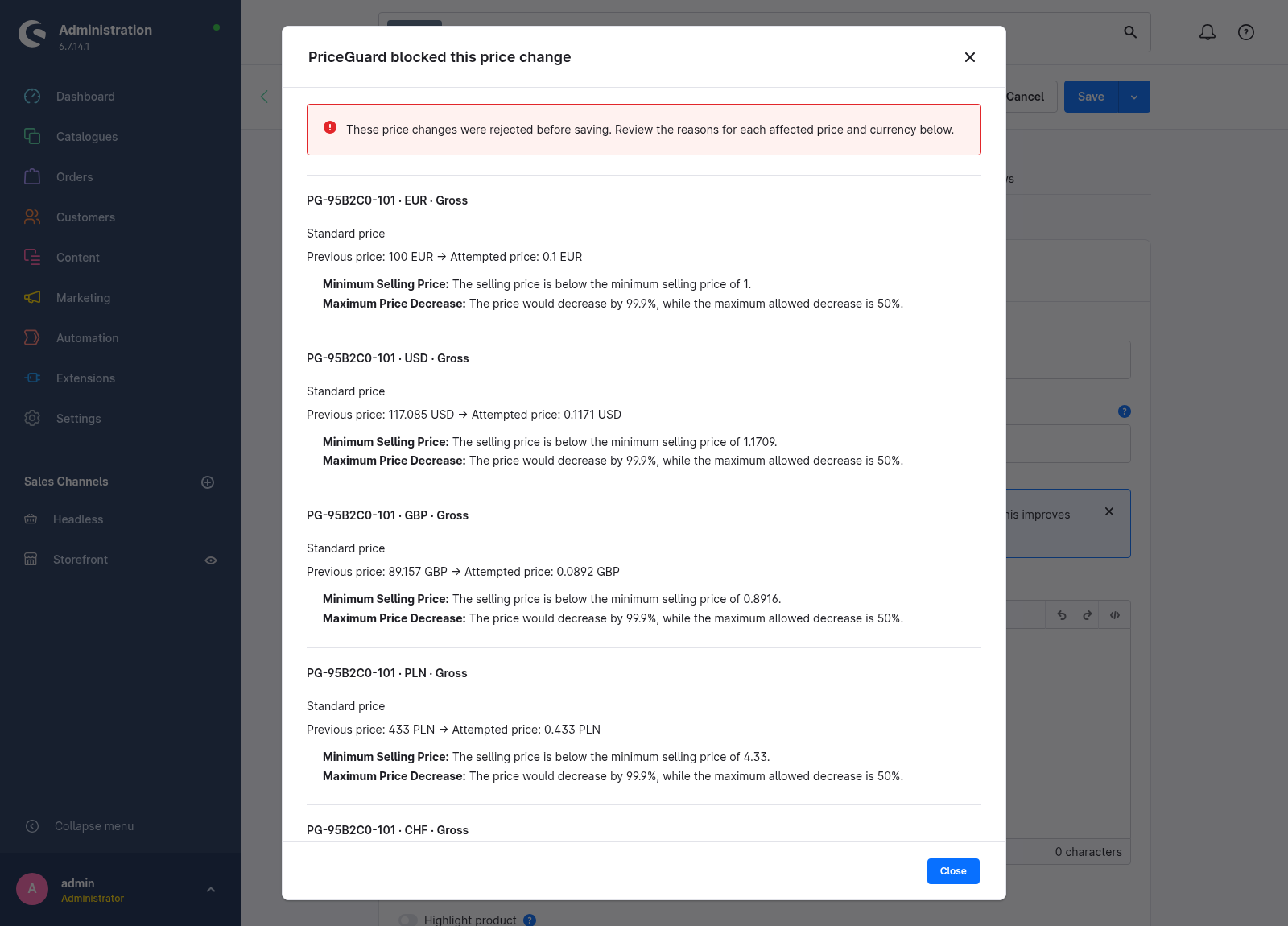
Task: Click the 'PG-95B2C0-101 · EUR · Gross' heading
Action: pos(387,200)
